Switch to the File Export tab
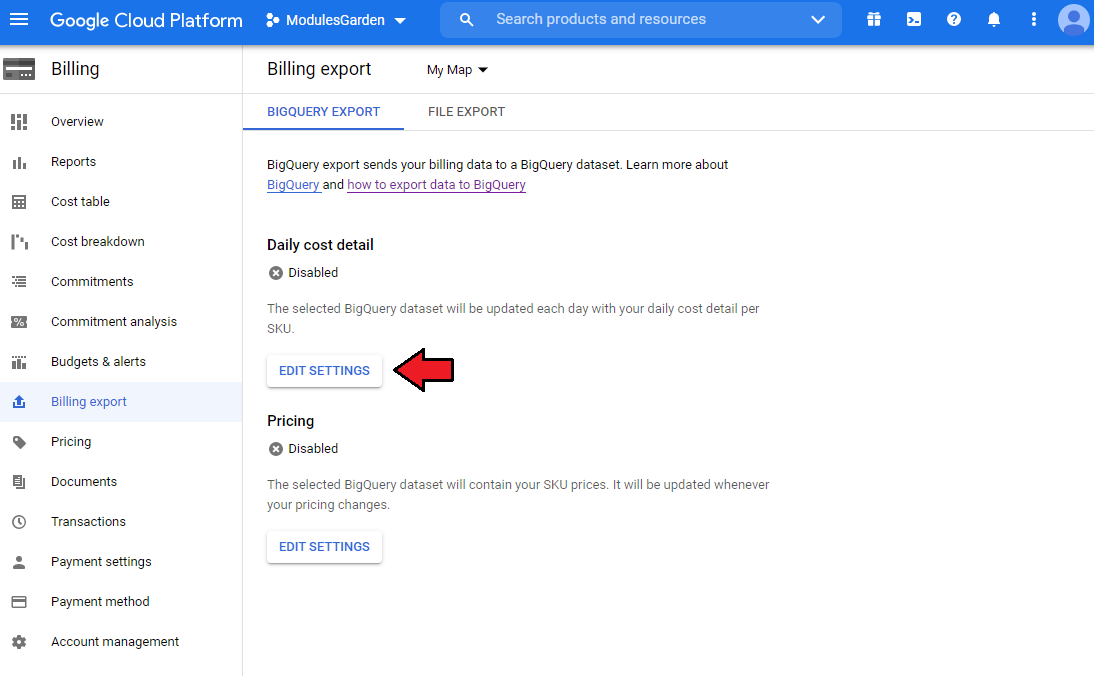The height and width of the screenshot is (676, 1094). pyautogui.click(x=466, y=112)
